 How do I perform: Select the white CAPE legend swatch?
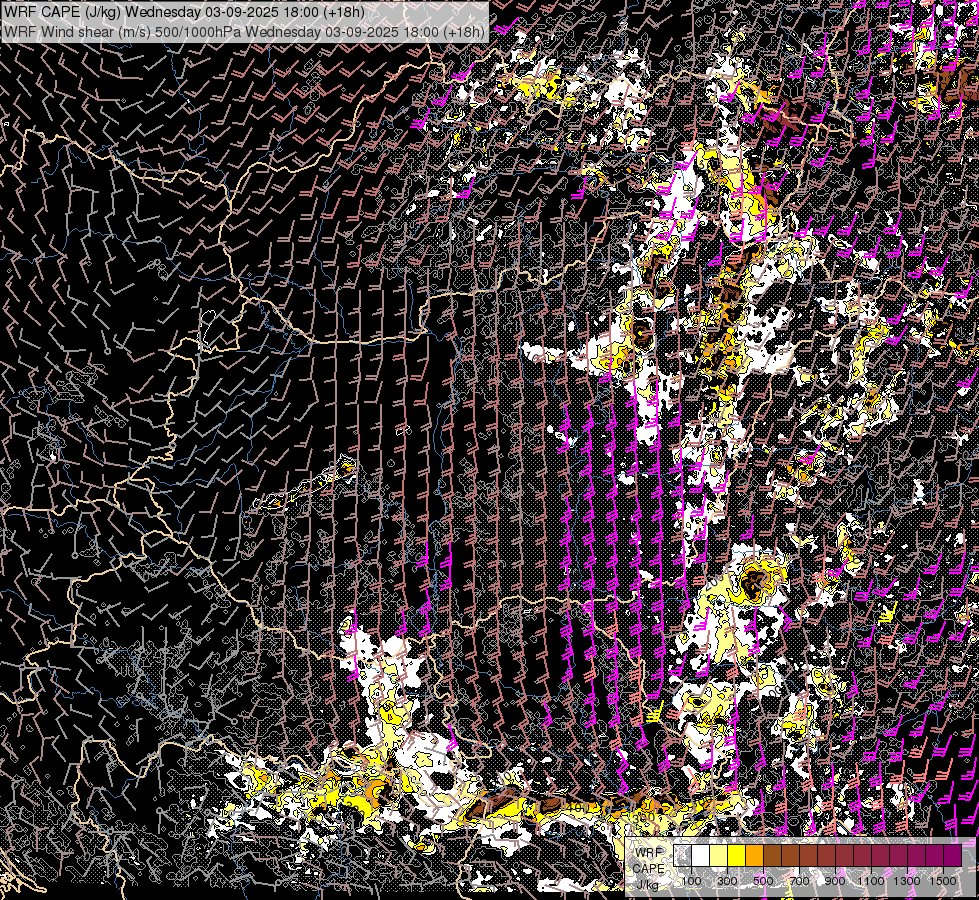[701, 855]
